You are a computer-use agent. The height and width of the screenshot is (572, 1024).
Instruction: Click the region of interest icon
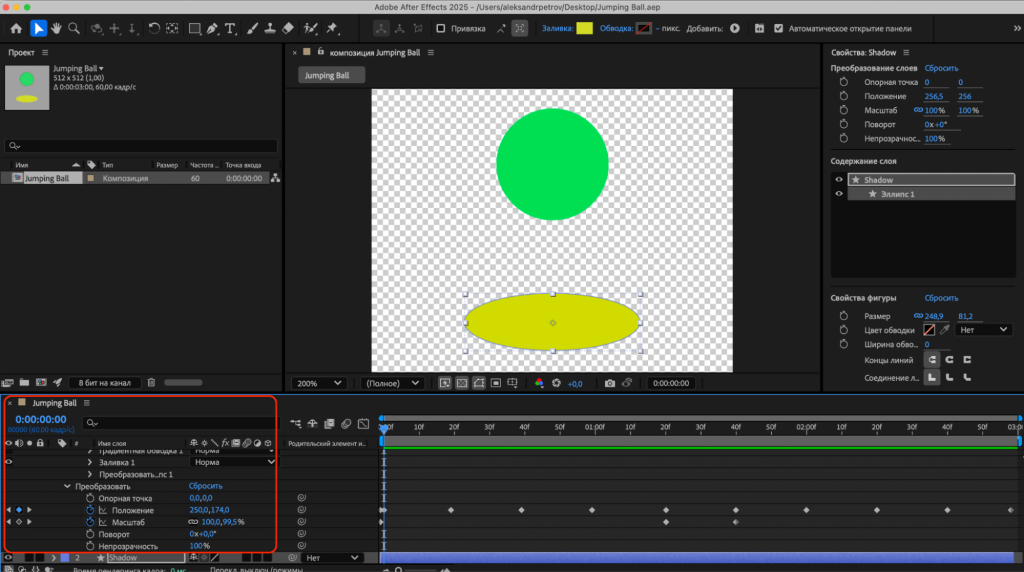point(496,383)
